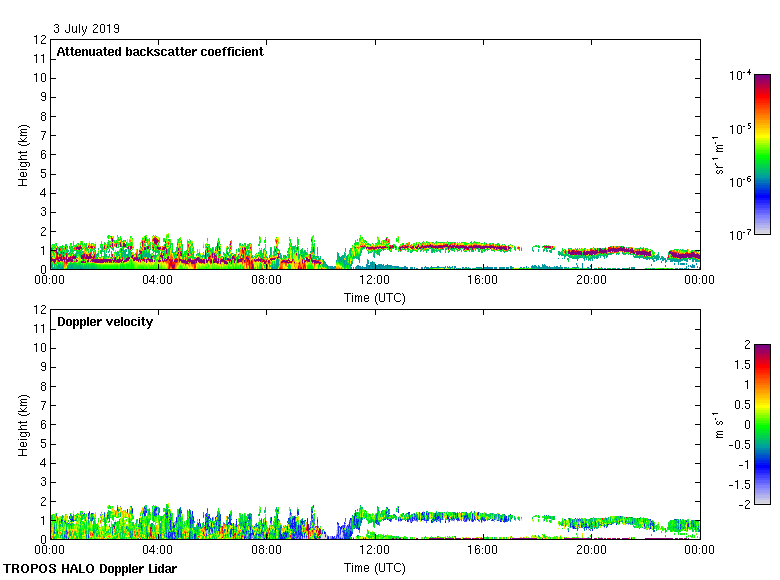Viewport: 780px width, 580px height.
Task: Select the Attenuated backscatter coefficient plot title
Action: (x=160, y=52)
